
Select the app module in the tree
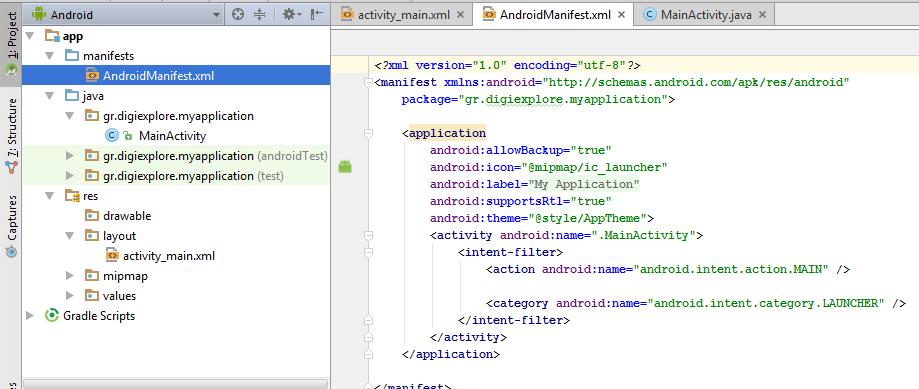coord(73,36)
